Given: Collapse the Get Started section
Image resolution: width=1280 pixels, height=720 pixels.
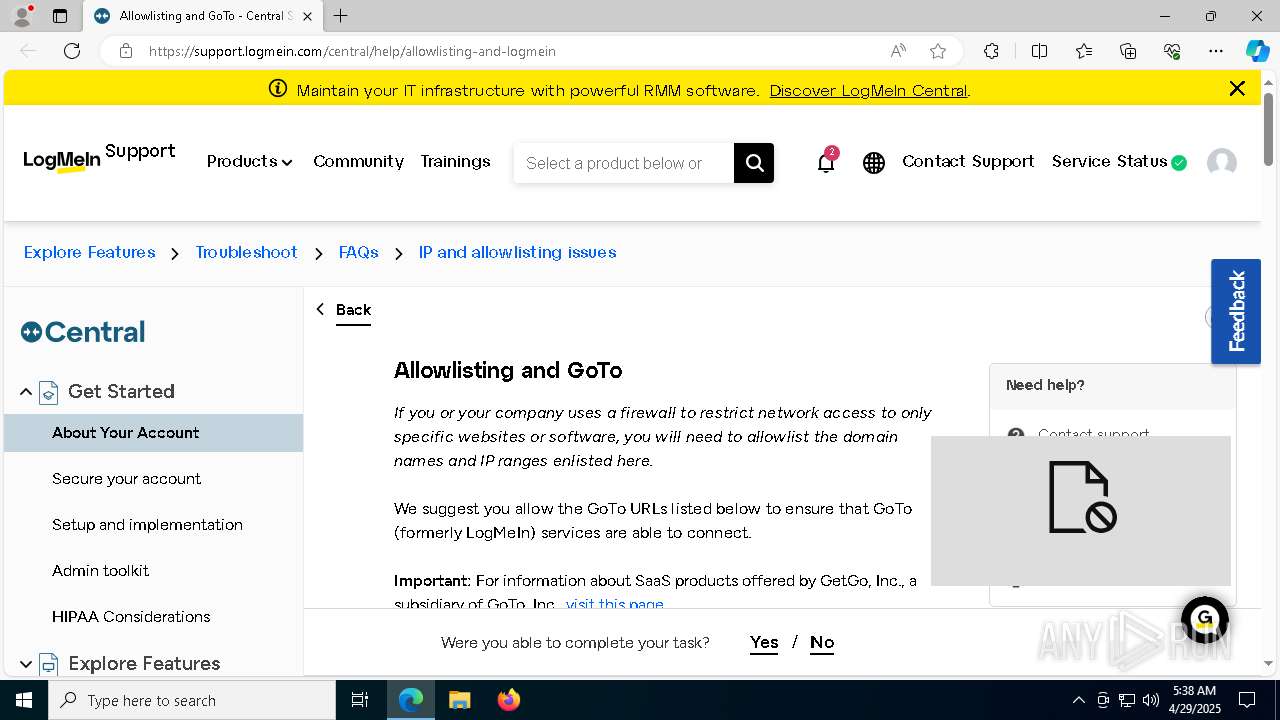Looking at the screenshot, I should click(26, 392).
